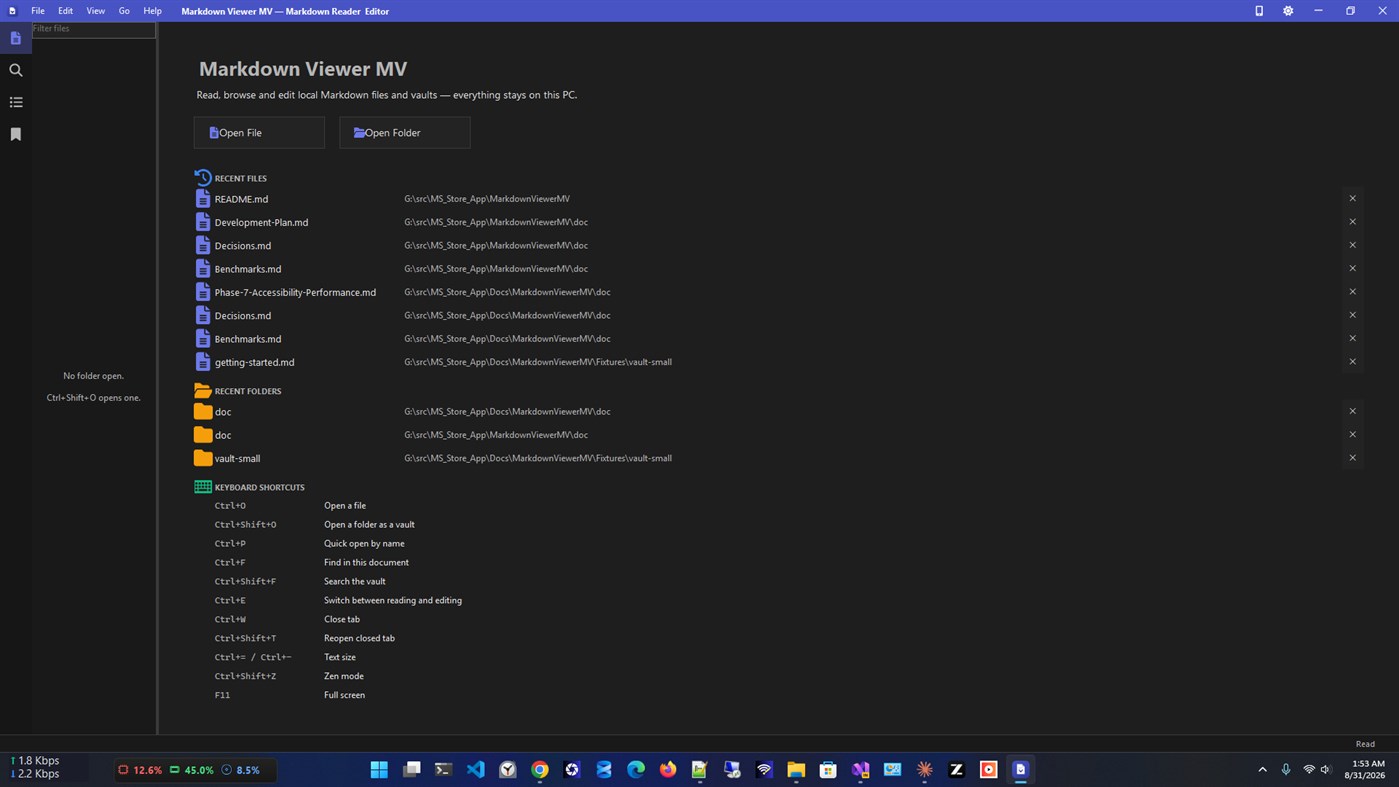The image size is (1399, 787).
Task: Click the Microsoft Store taskbar icon
Action: pyautogui.click(x=828, y=769)
